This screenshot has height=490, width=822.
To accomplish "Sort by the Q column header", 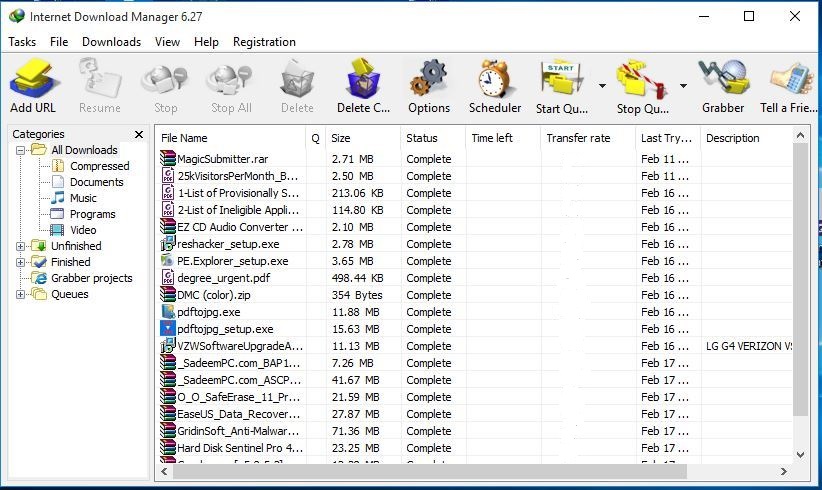I will click(316, 138).
